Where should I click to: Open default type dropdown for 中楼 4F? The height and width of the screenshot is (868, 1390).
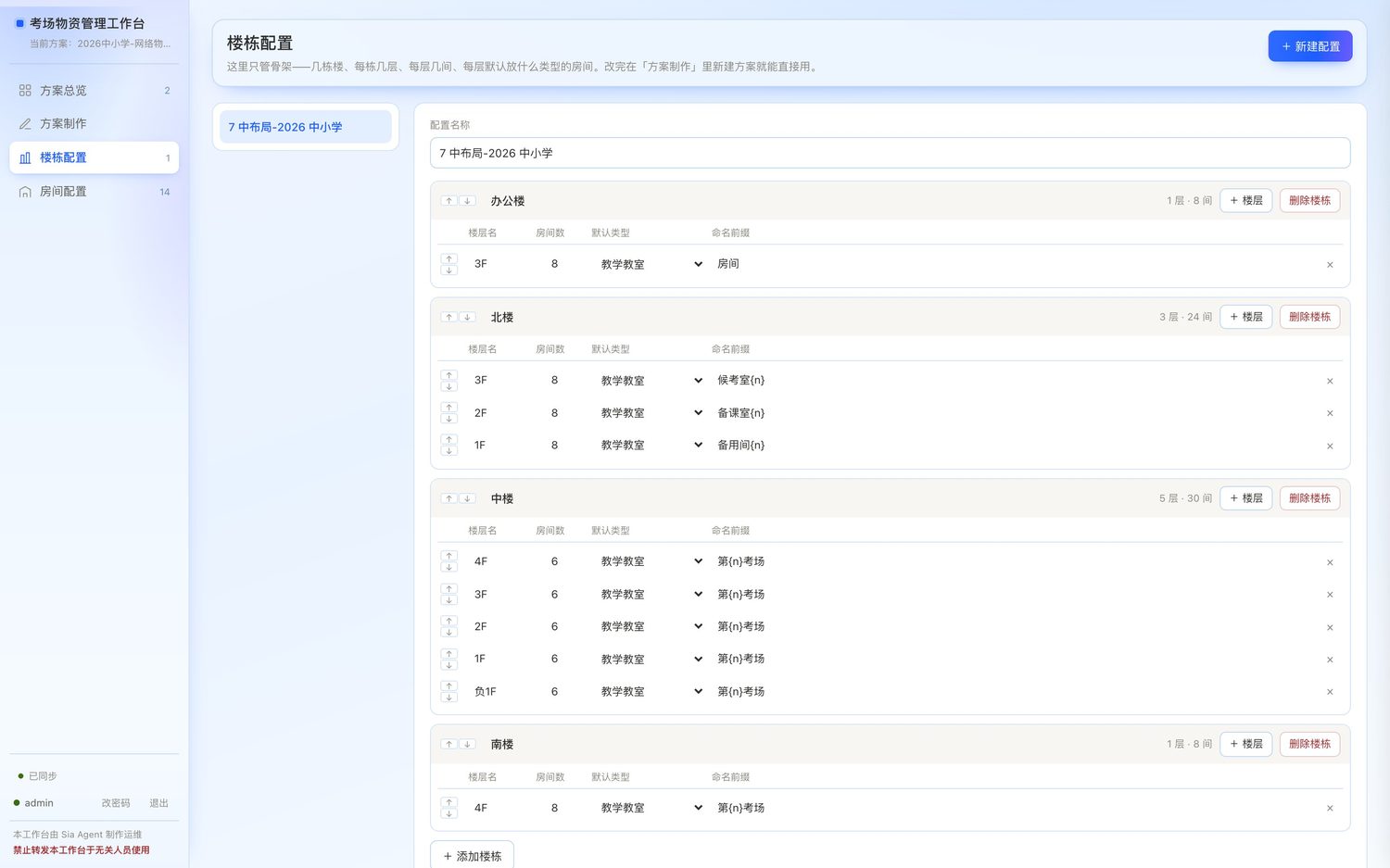coord(651,561)
